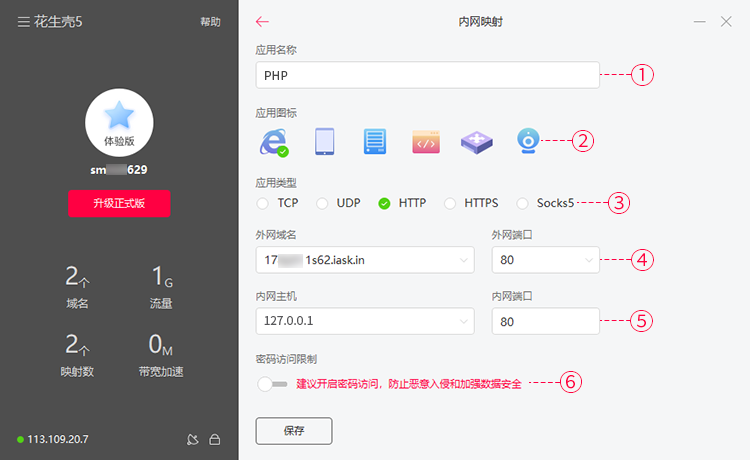Enable the password access restriction switch
Image resolution: width=750 pixels, height=460 pixels.
(x=272, y=384)
